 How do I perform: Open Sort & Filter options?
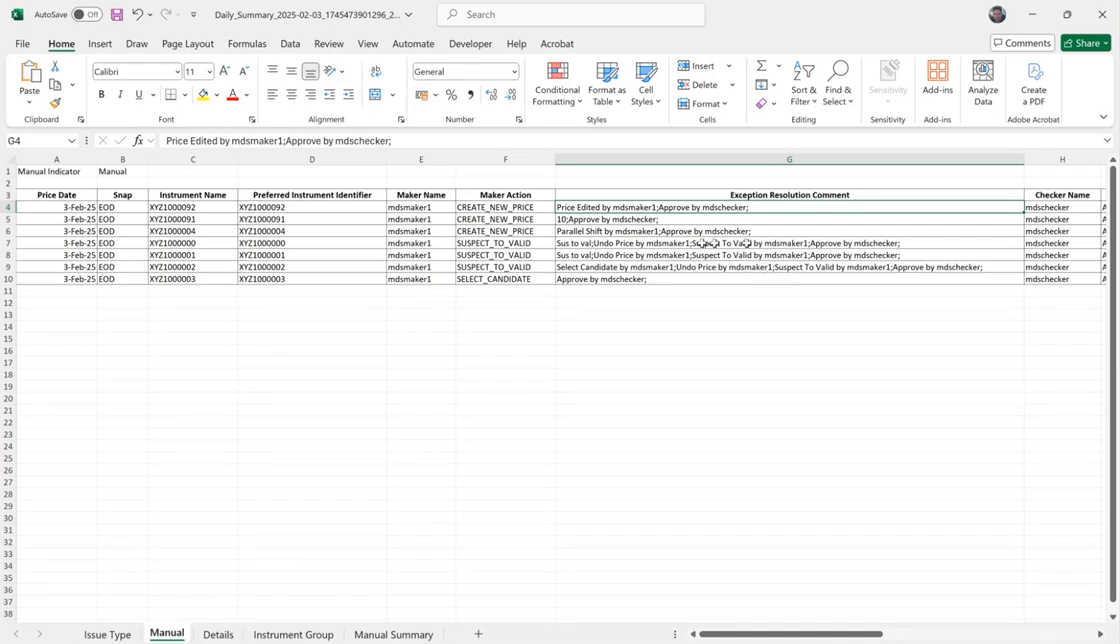(804, 84)
